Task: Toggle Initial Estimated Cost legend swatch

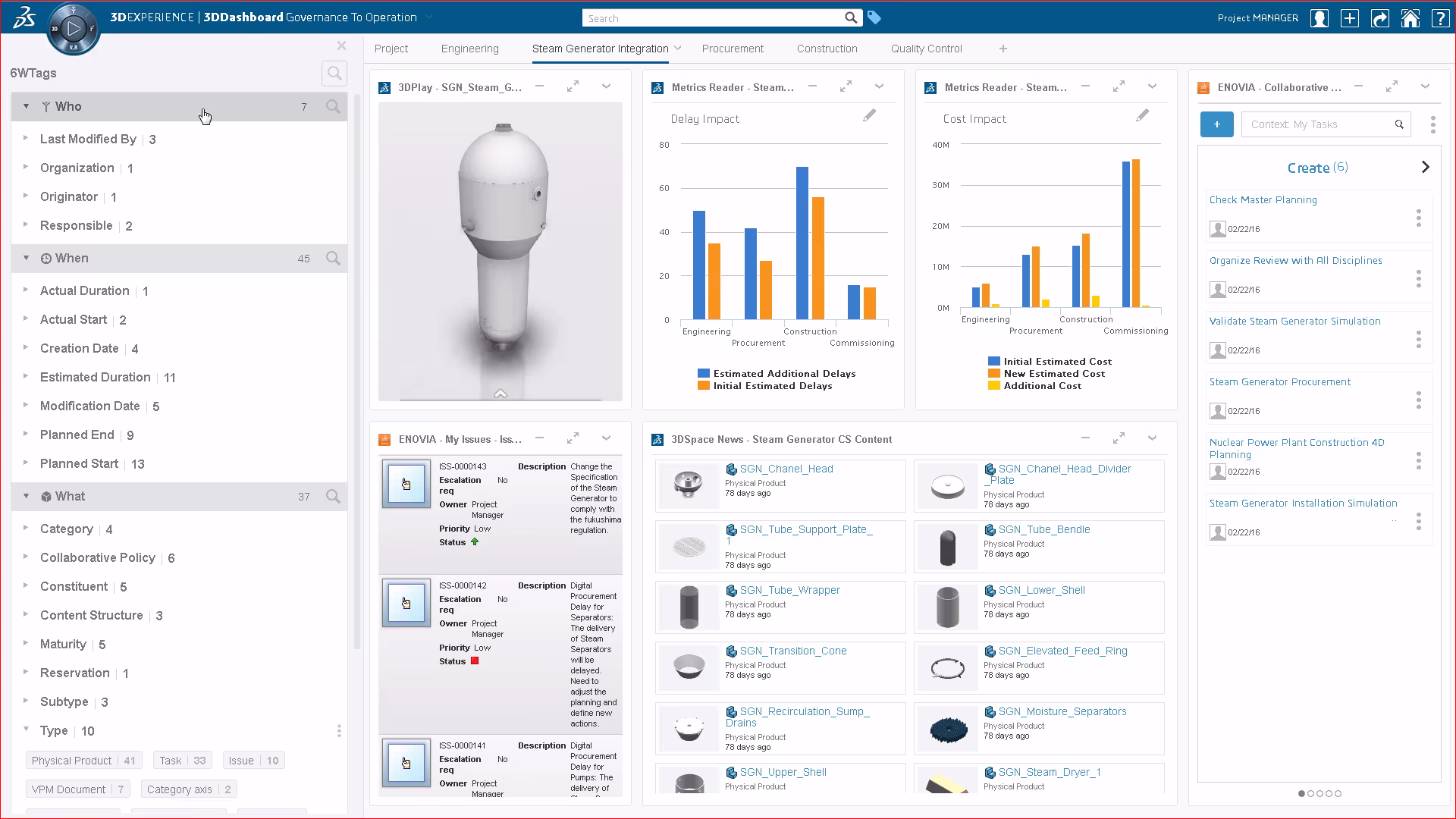Action: [994, 362]
